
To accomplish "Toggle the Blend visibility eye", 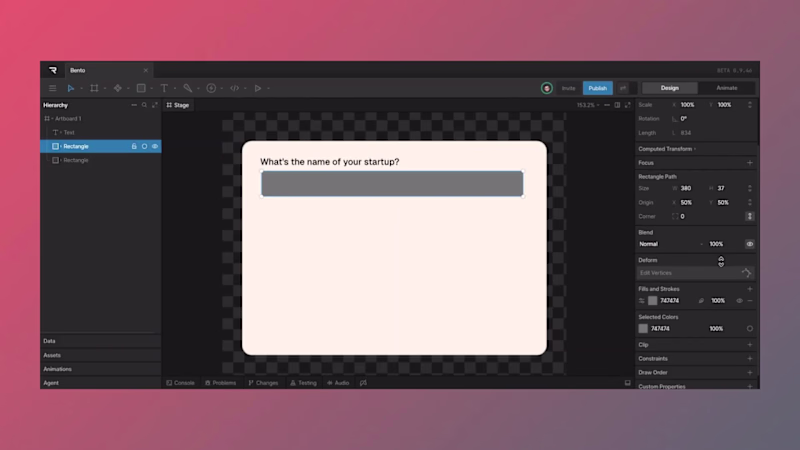I will 749,244.
